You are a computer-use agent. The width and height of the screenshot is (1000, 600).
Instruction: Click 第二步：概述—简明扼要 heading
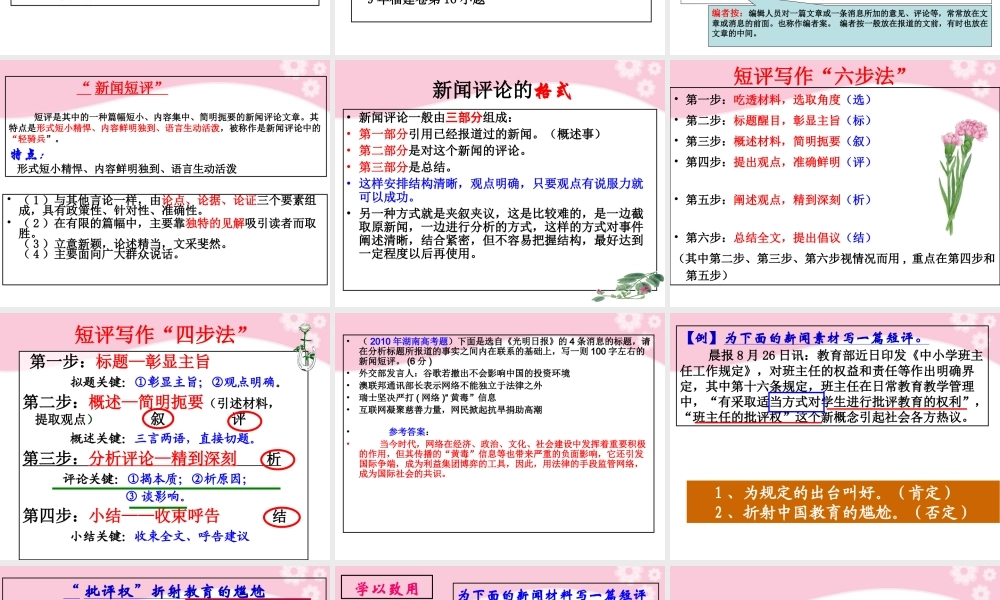coord(114,402)
